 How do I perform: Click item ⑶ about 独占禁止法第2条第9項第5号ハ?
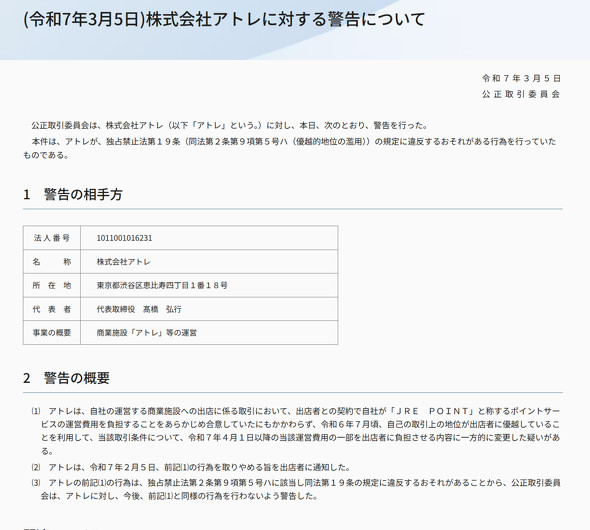pyautogui.click(x=296, y=489)
